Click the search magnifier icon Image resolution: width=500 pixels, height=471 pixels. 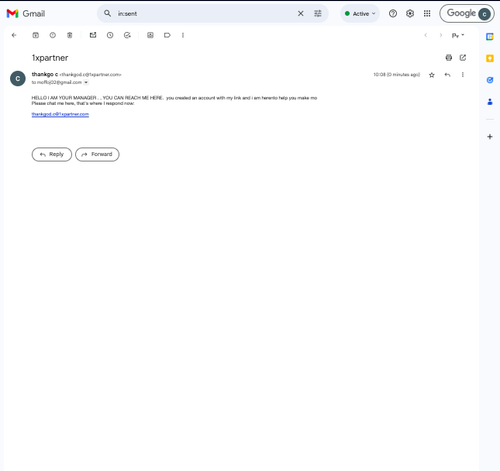pos(107,13)
